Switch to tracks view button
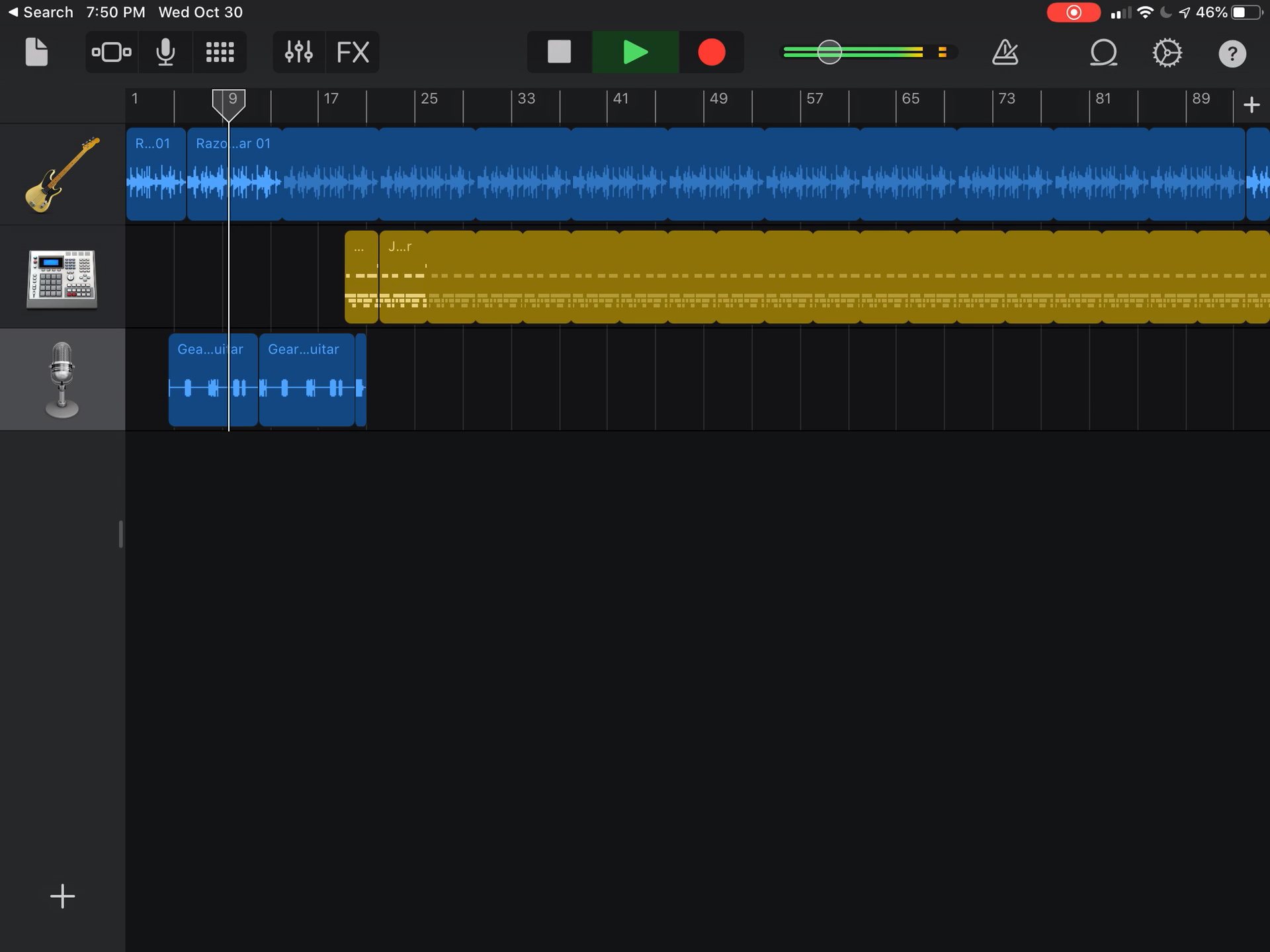Image resolution: width=1270 pixels, height=952 pixels. pyautogui.click(x=111, y=52)
